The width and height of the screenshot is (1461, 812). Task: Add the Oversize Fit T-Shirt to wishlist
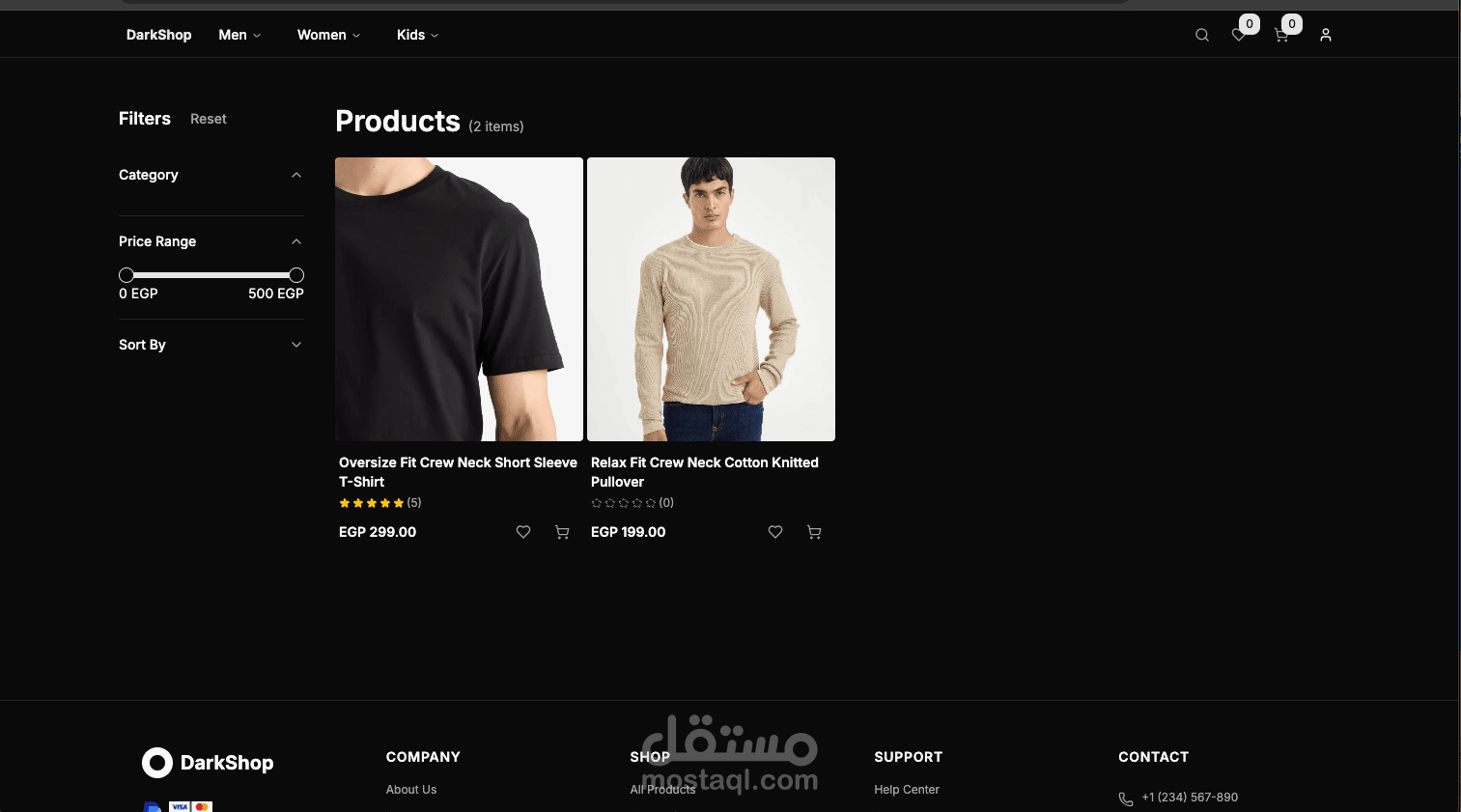[522, 532]
